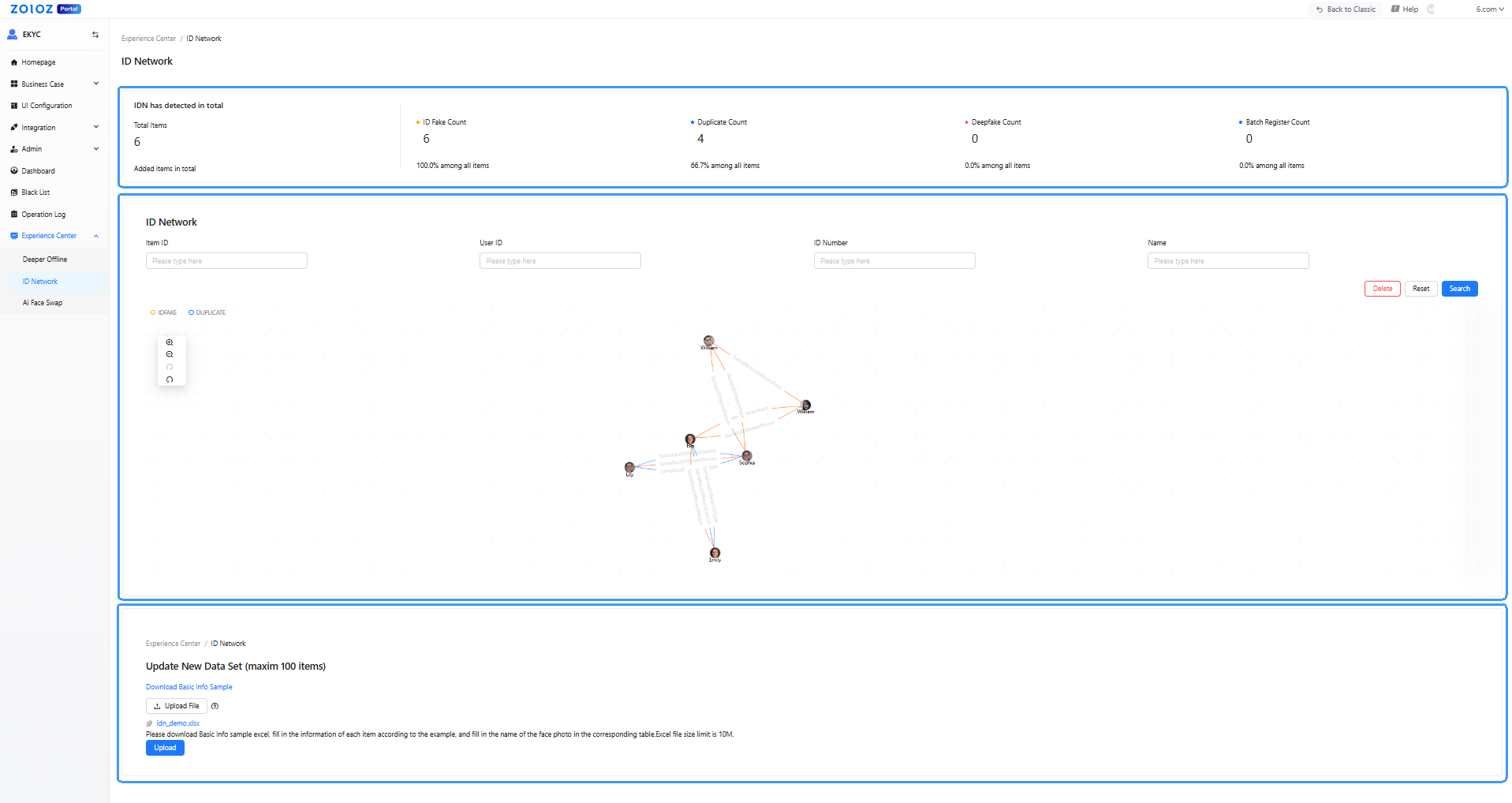
Task: Click the Item ID input field
Action: [226, 261]
